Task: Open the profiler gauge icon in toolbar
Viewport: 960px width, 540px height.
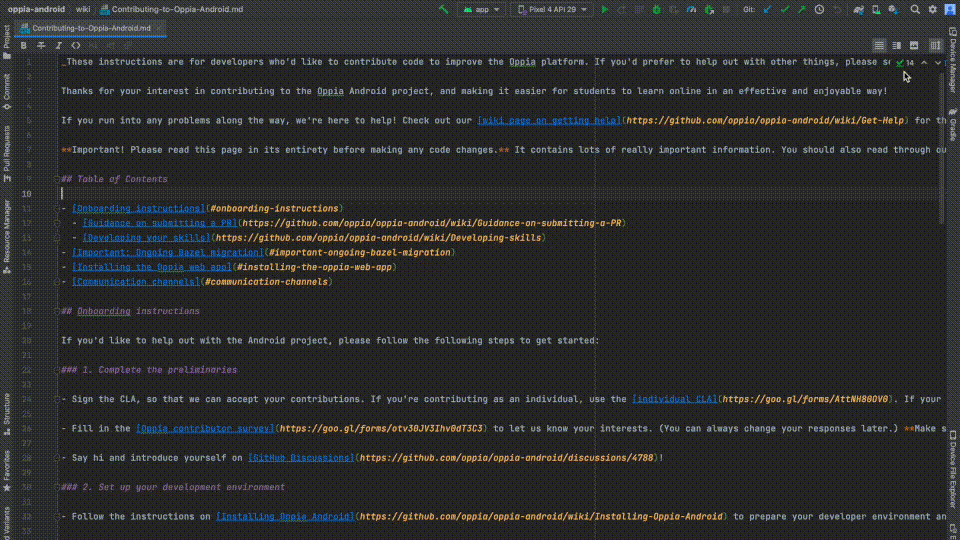Action: click(x=691, y=9)
